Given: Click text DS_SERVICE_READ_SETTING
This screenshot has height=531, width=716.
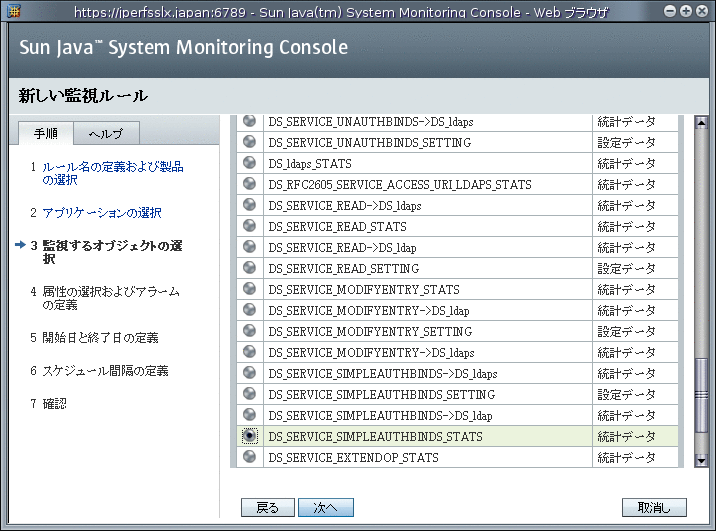Looking at the screenshot, I should pyautogui.click(x=343, y=268).
